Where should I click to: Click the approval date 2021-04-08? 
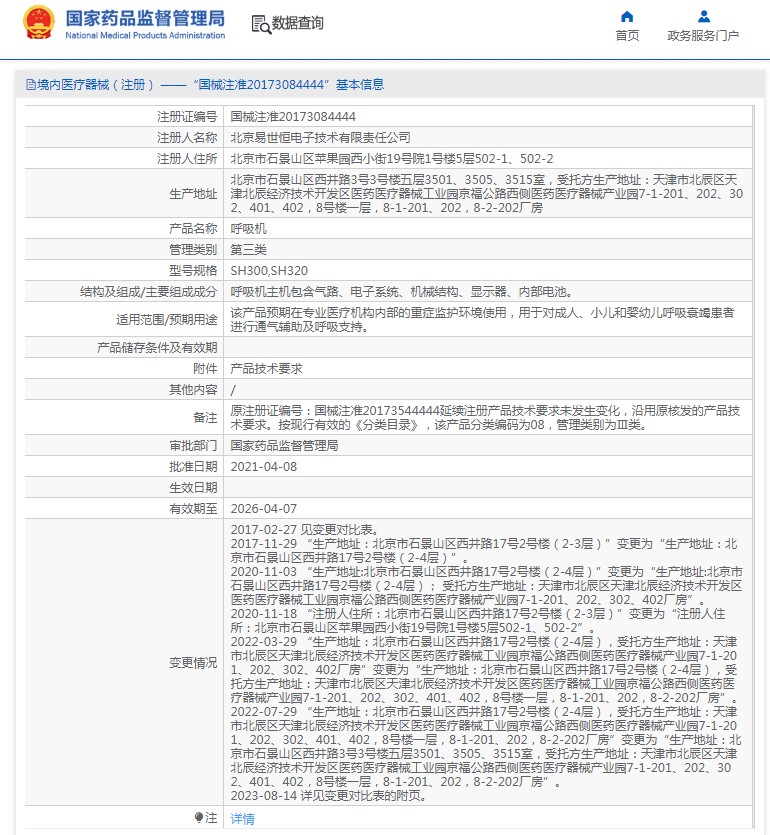point(263,466)
